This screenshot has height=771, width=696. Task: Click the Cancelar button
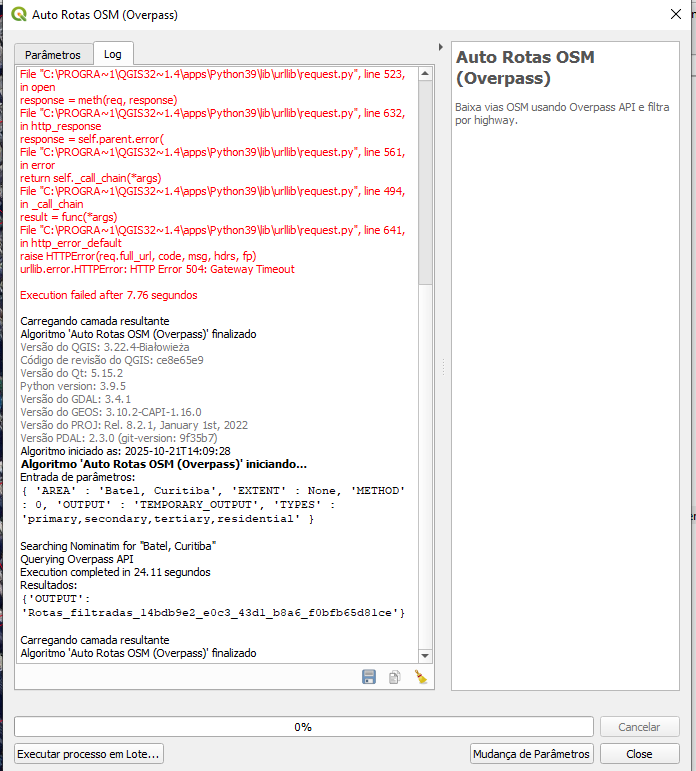tap(639, 727)
